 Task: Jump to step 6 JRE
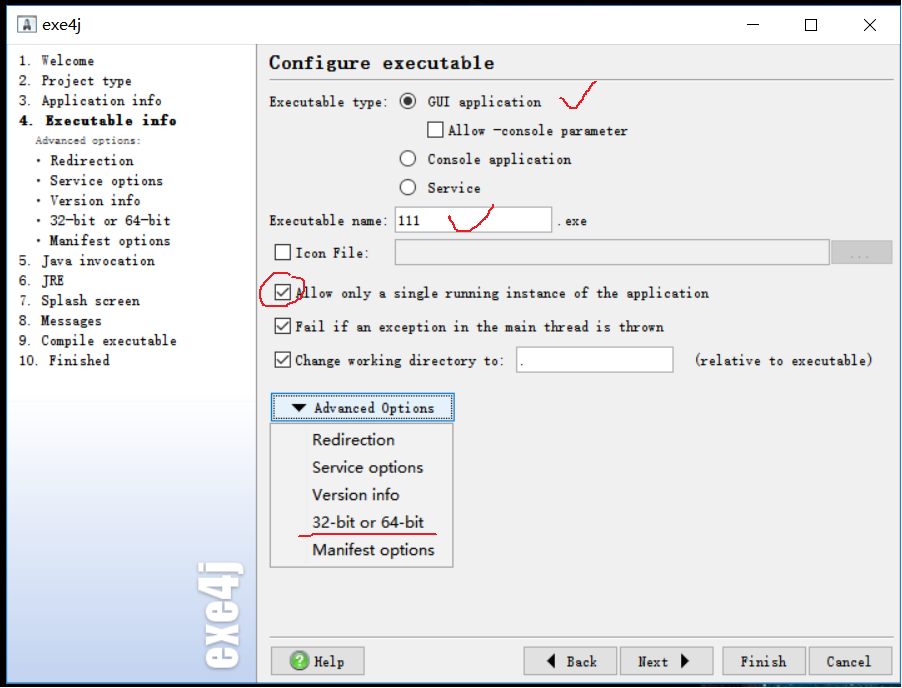point(41,280)
